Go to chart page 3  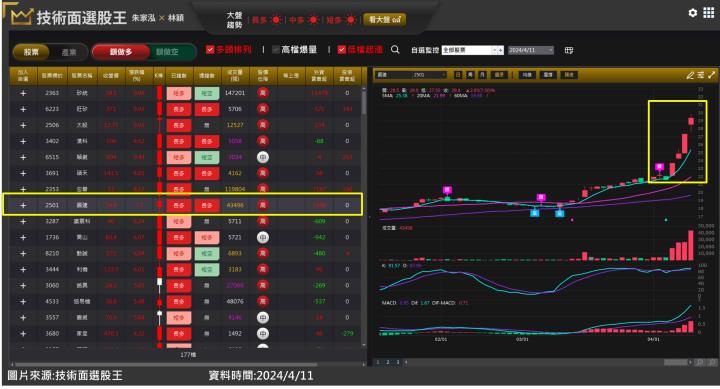(398, 362)
